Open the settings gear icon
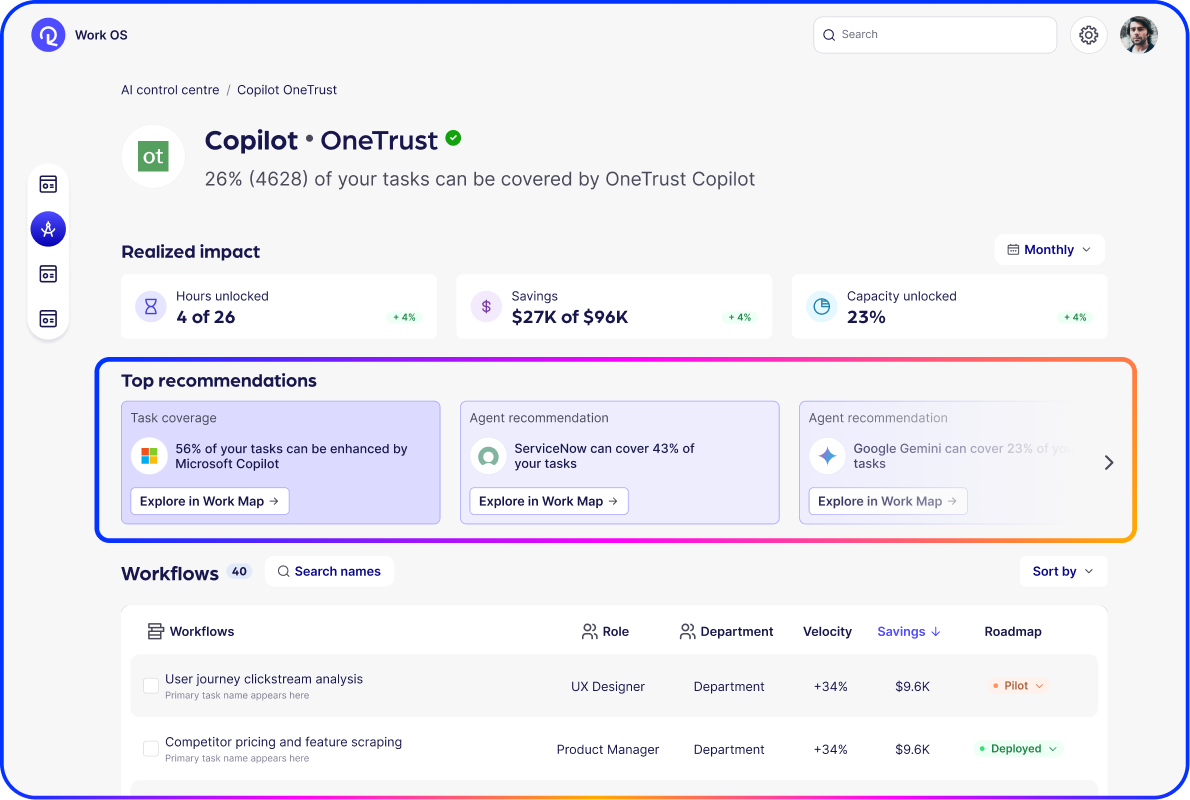The width and height of the screenshot is (1190, 800). (1089, 35)
